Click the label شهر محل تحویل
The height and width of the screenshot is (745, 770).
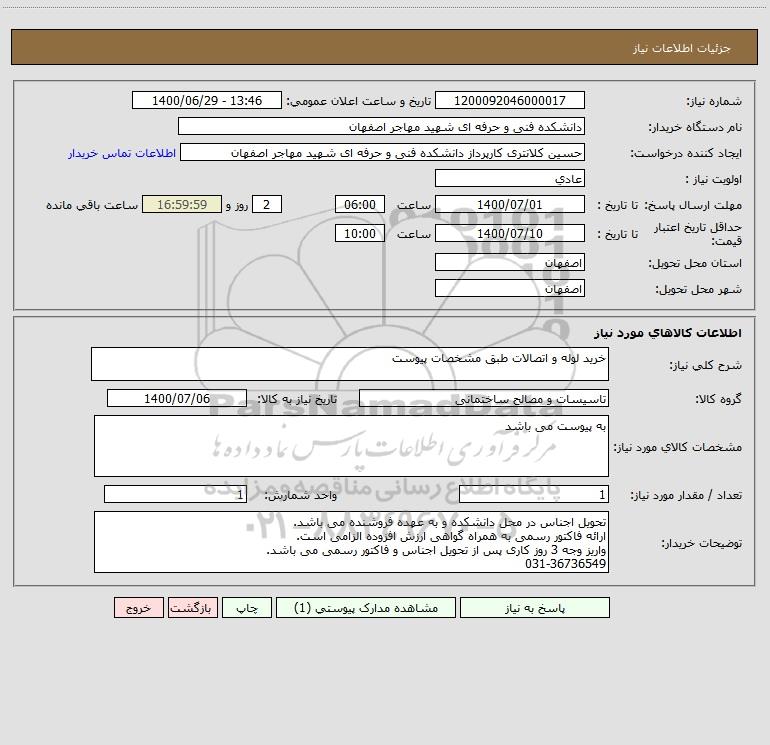coord(698,290)
